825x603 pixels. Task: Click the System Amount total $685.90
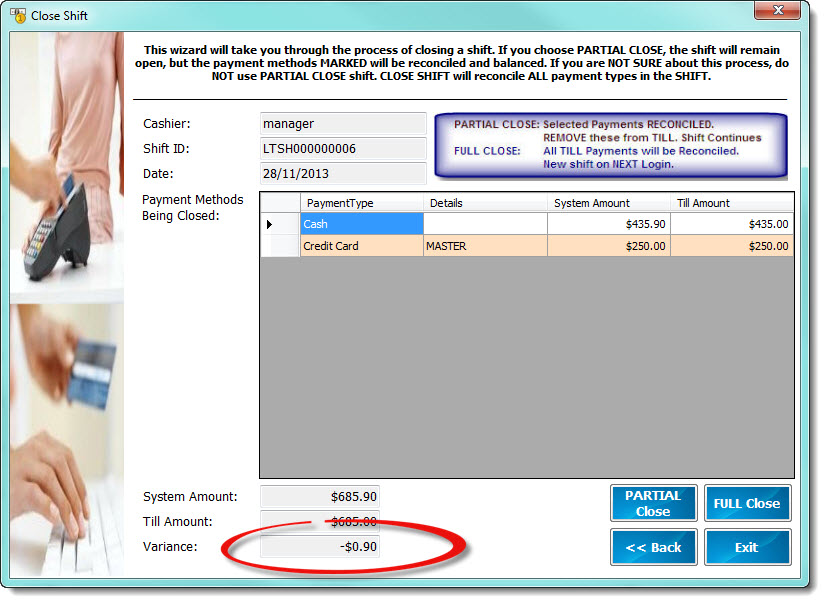(320, 496)
